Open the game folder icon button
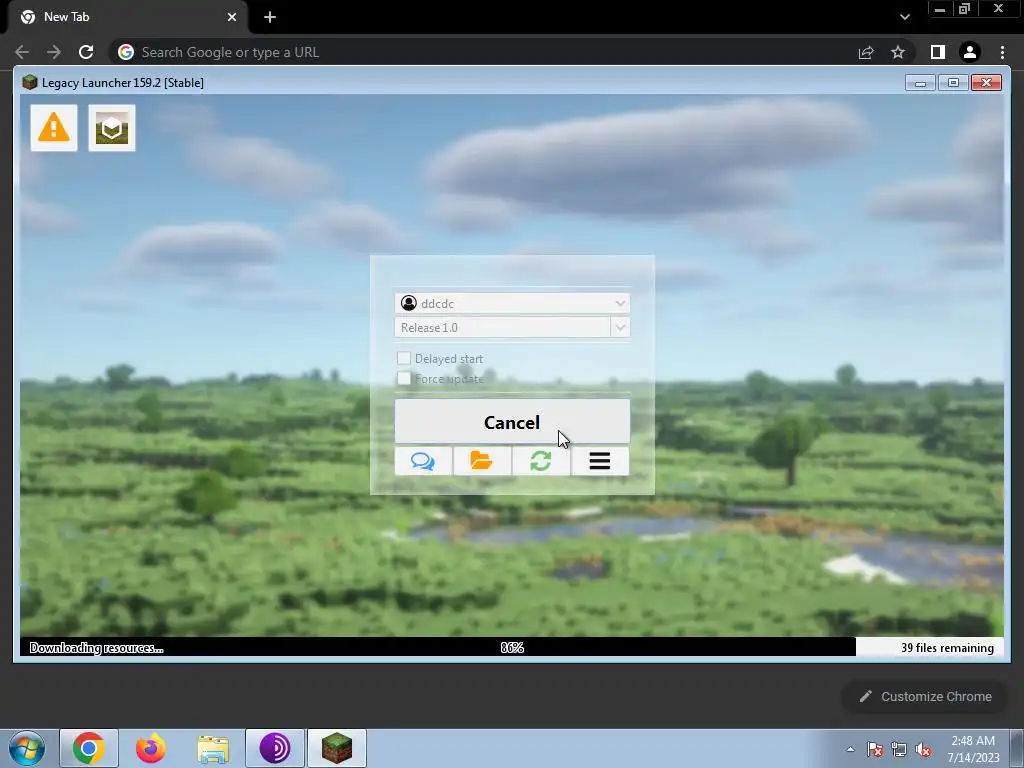Image resolution: width=1024 pixels, height=768 pixels. [x=482, y=461]
